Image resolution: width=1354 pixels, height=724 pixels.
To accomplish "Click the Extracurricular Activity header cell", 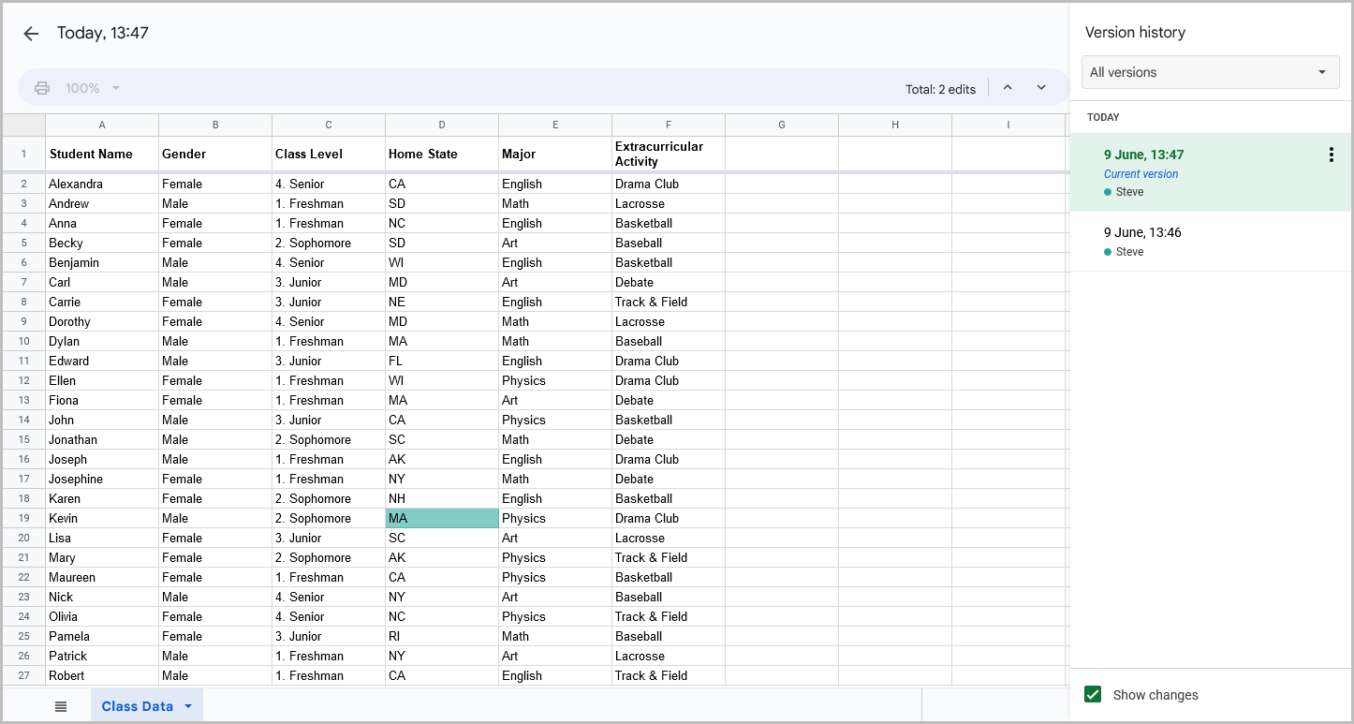I will (x=668, y=154).
